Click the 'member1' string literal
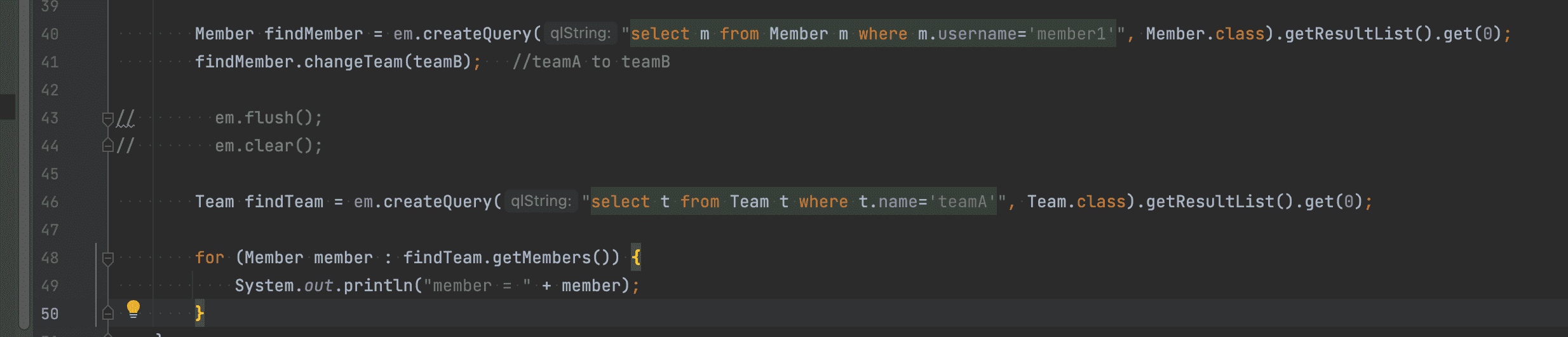The image size is (1568, 337). (1072, 34)
